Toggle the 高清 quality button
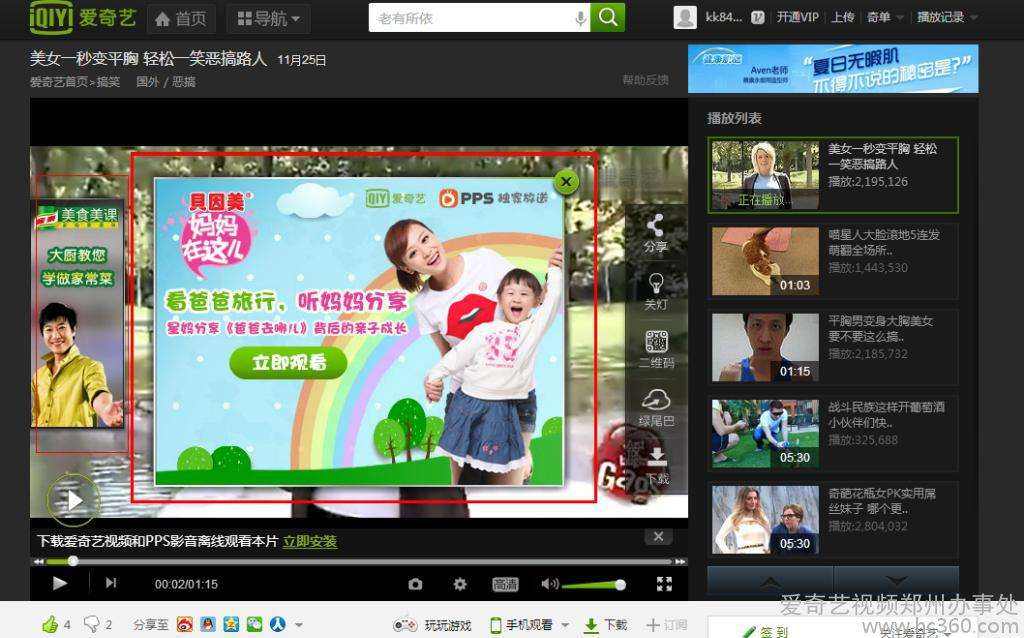The image size is (1024, 638). click(505, 584)
